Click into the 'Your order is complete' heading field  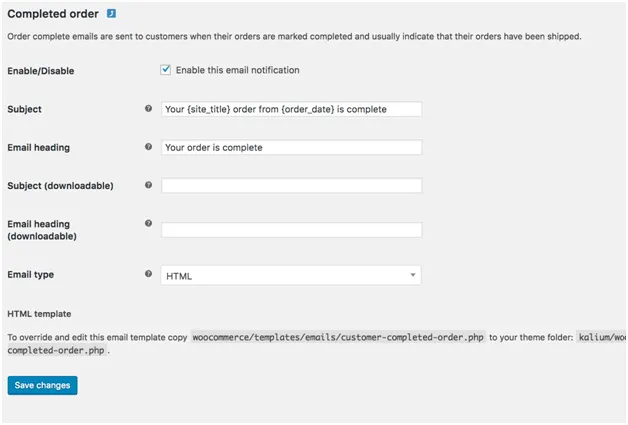click(290, 147)
